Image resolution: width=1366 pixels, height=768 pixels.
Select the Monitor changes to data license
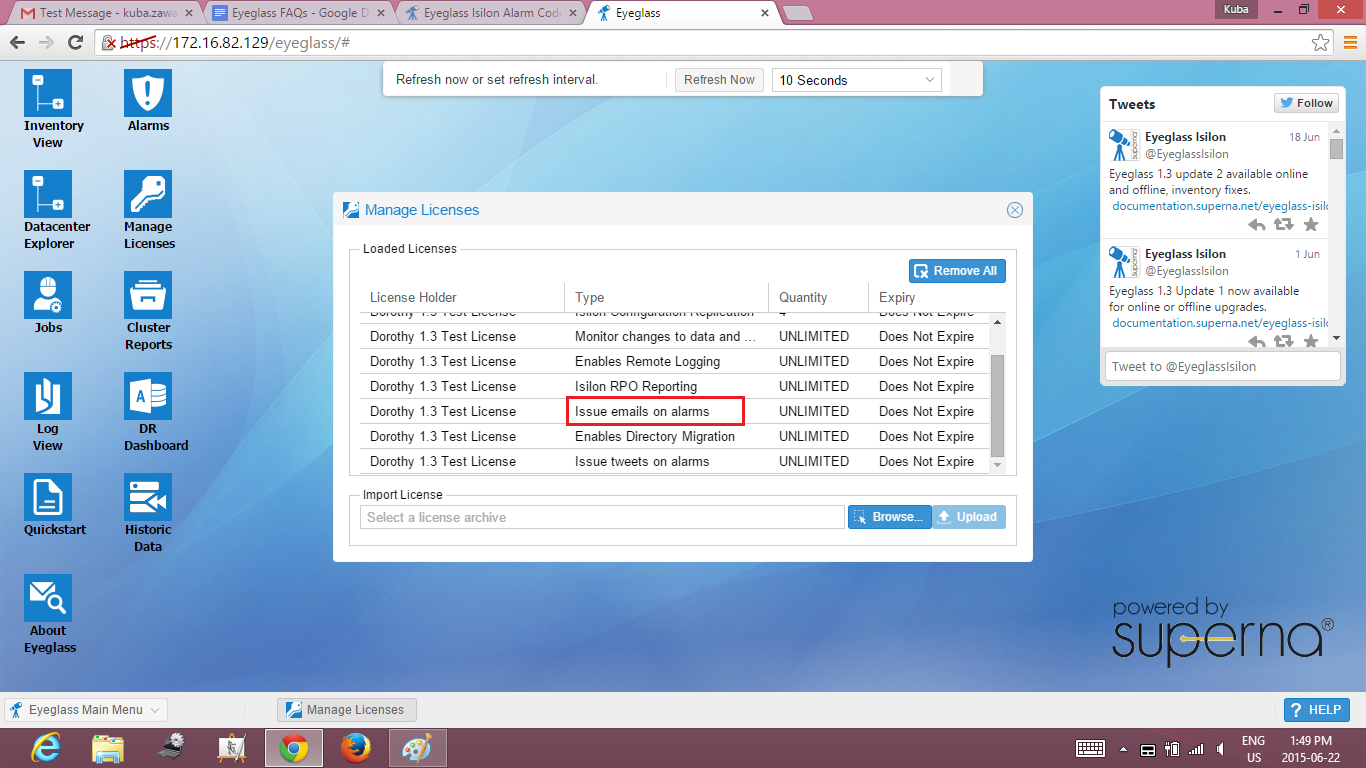pyautogui.click(x=674, y=336)
